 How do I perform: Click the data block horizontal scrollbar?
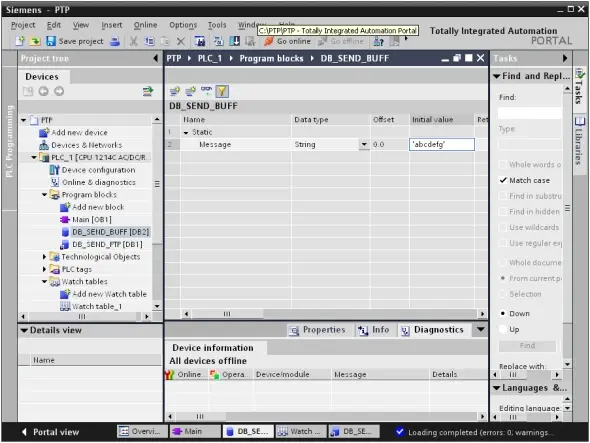coord(333,314)
